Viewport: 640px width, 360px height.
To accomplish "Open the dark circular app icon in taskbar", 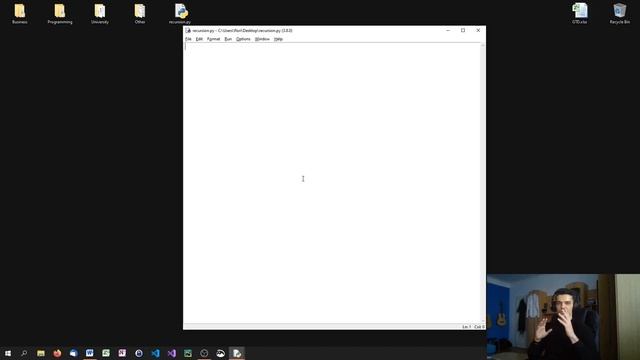I will [204, 353].
